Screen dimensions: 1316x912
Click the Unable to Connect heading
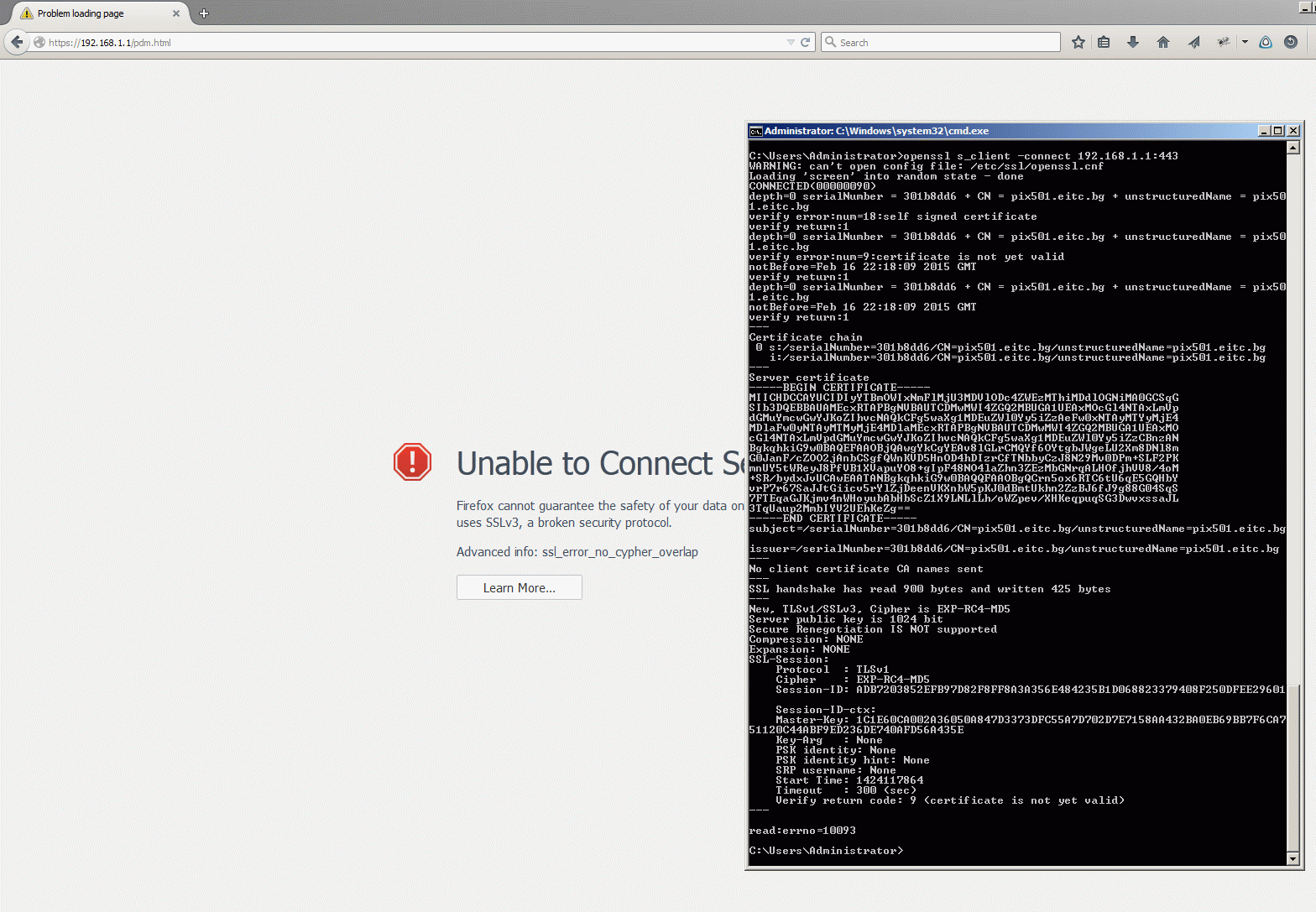click(600, 463)
